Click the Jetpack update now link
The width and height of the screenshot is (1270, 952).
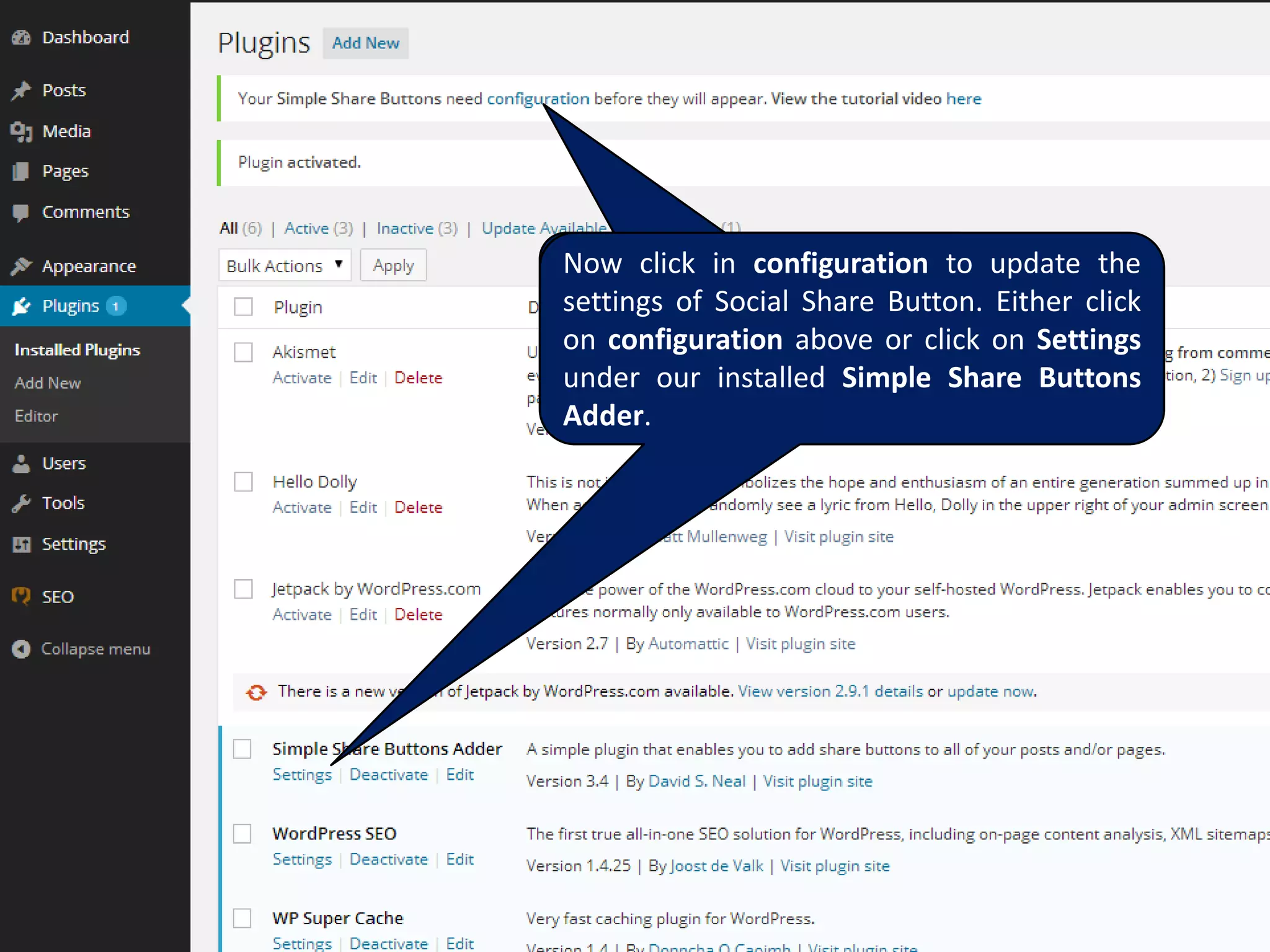991,692
